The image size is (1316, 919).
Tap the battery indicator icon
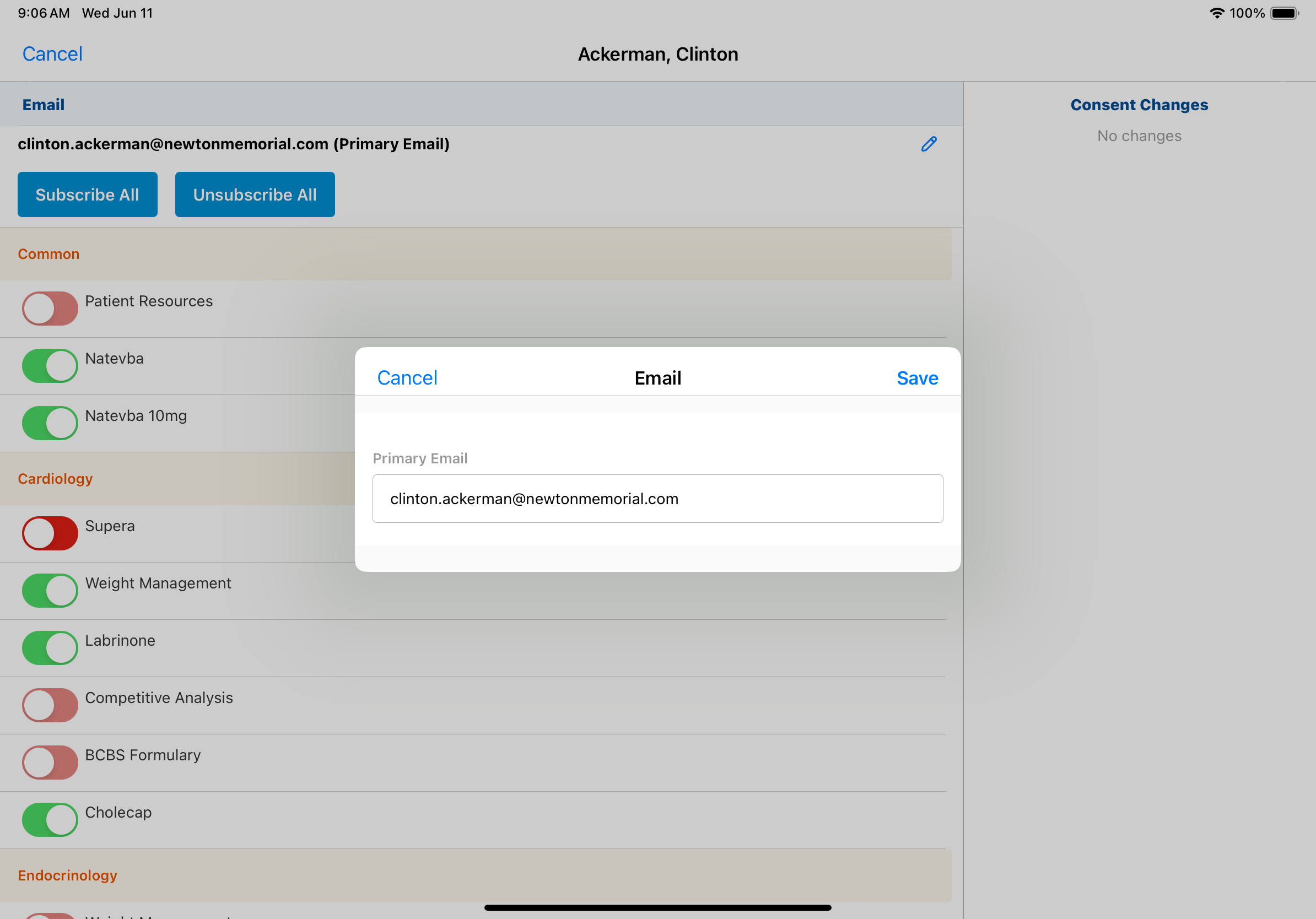tap(1284, 13)
